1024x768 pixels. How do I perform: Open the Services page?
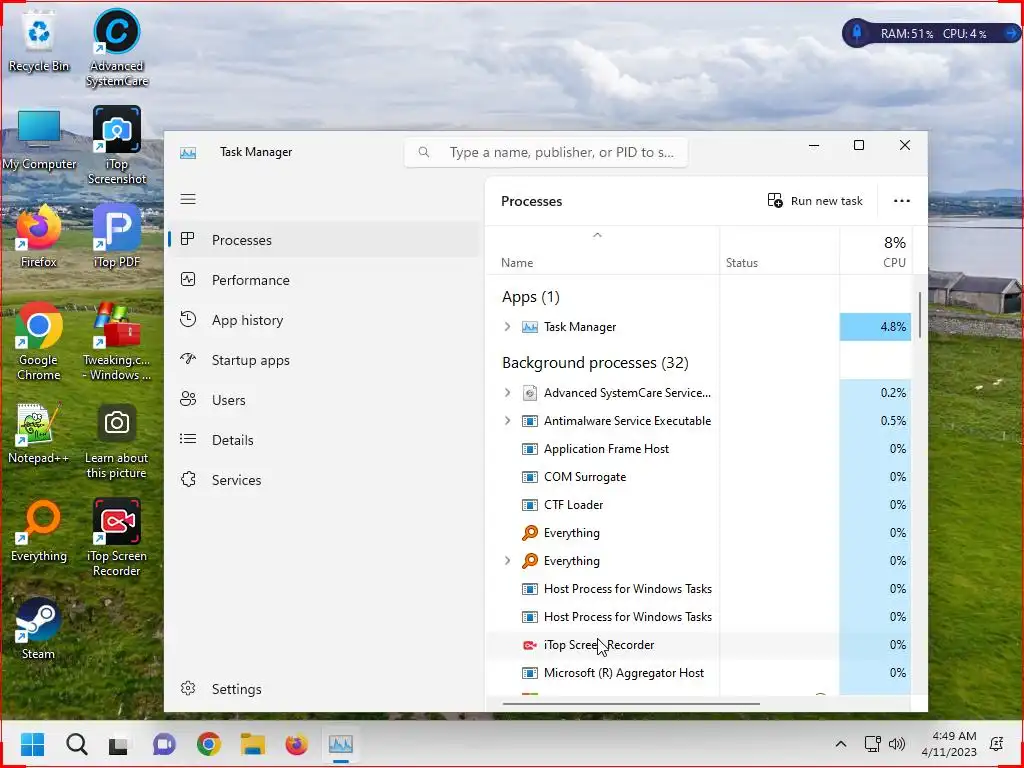[x=324, y=480]
